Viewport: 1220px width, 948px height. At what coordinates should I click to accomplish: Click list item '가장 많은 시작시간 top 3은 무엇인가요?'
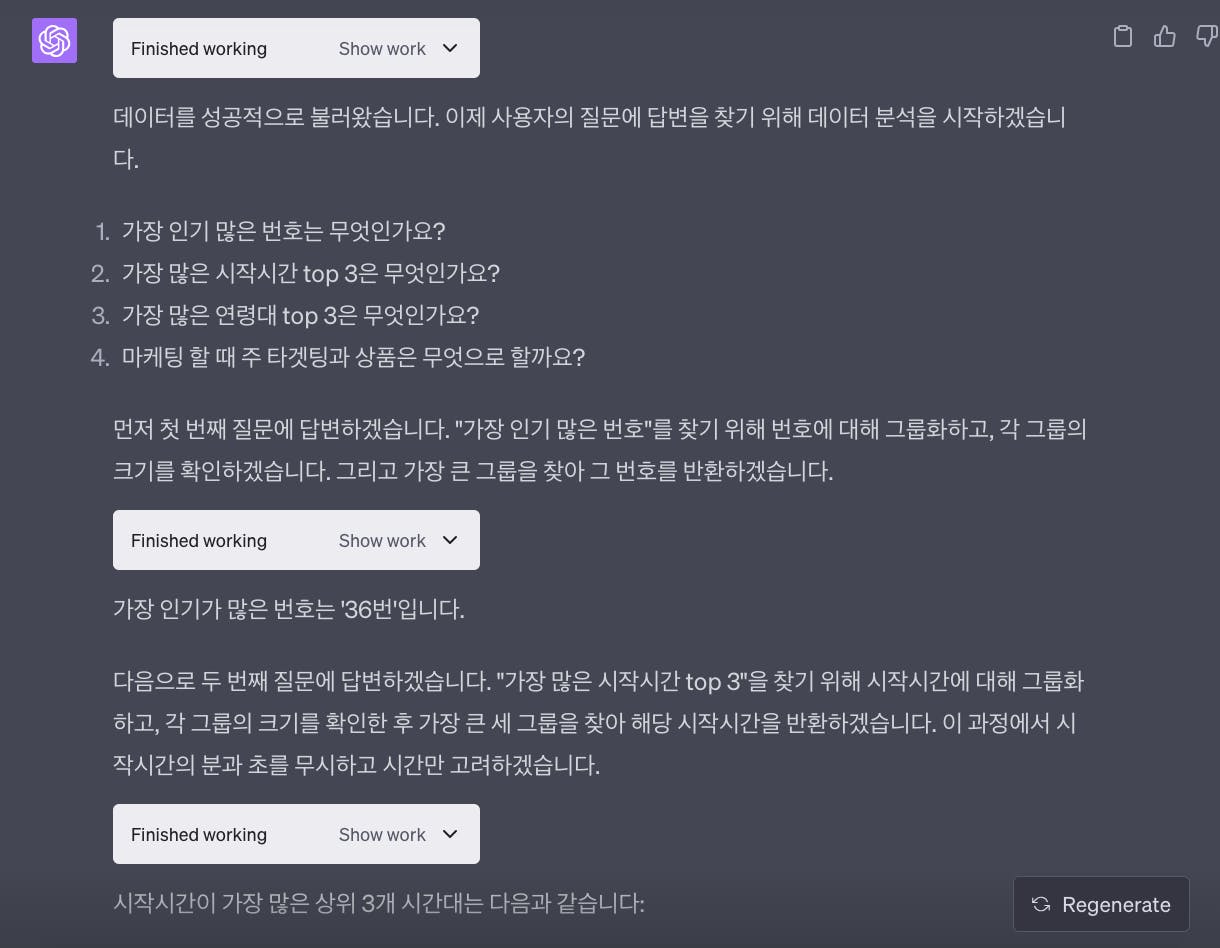(310, 273)
